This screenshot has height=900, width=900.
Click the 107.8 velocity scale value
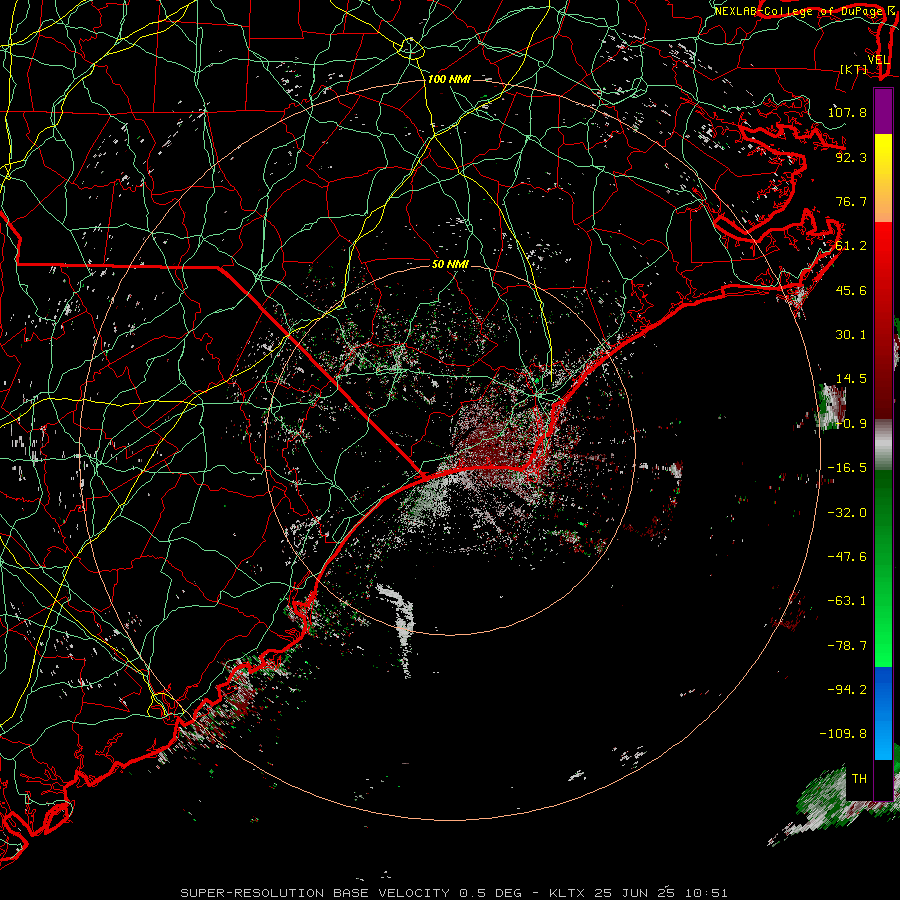point(847,112)
